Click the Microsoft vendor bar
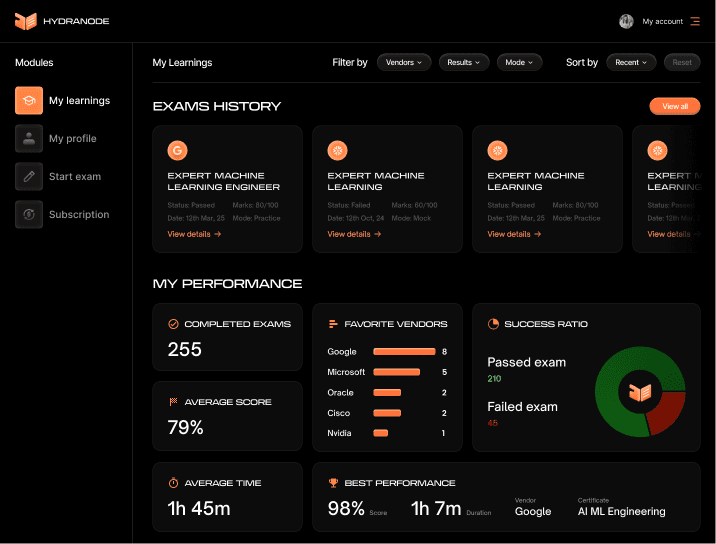Image resolution: width=716 pixels, height=544 pixels. tap(396, 372)
